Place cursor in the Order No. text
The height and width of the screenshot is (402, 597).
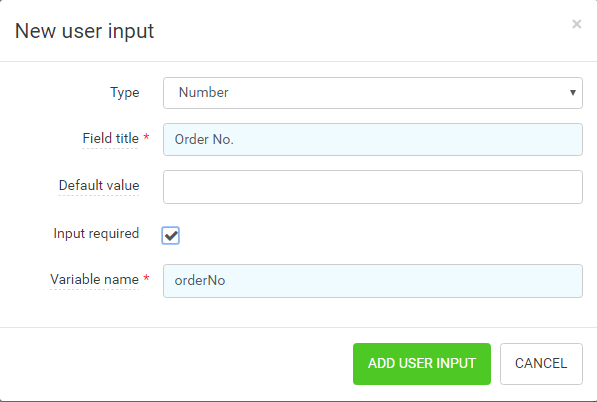204,139
